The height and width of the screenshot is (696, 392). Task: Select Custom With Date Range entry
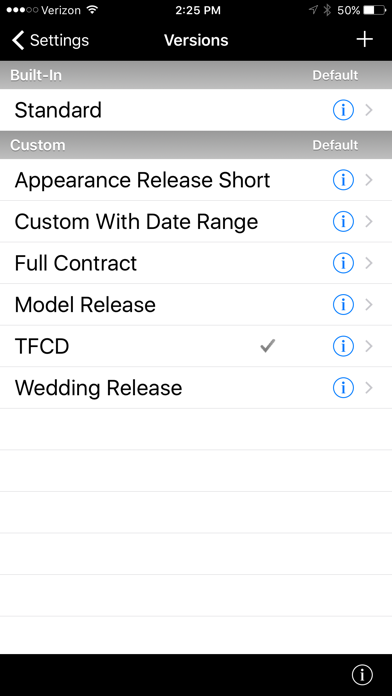(x=196, y=221)
